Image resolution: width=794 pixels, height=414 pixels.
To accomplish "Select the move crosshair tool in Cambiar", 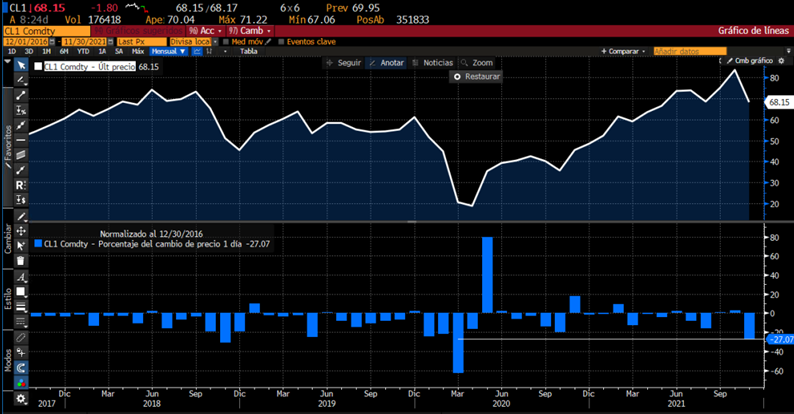I will tap(21, 230).
